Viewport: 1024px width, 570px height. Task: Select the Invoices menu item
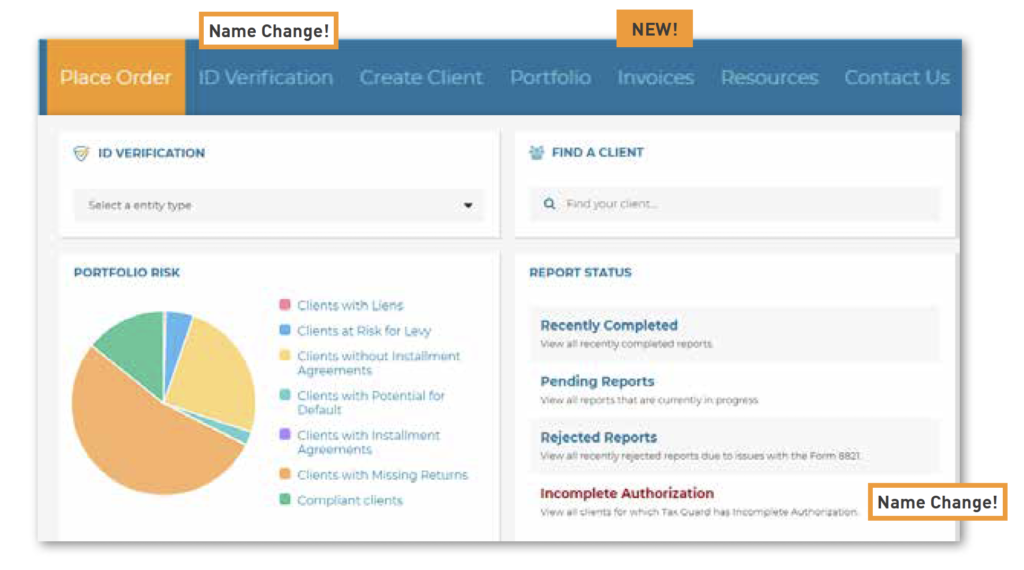[x=655, y=78]
